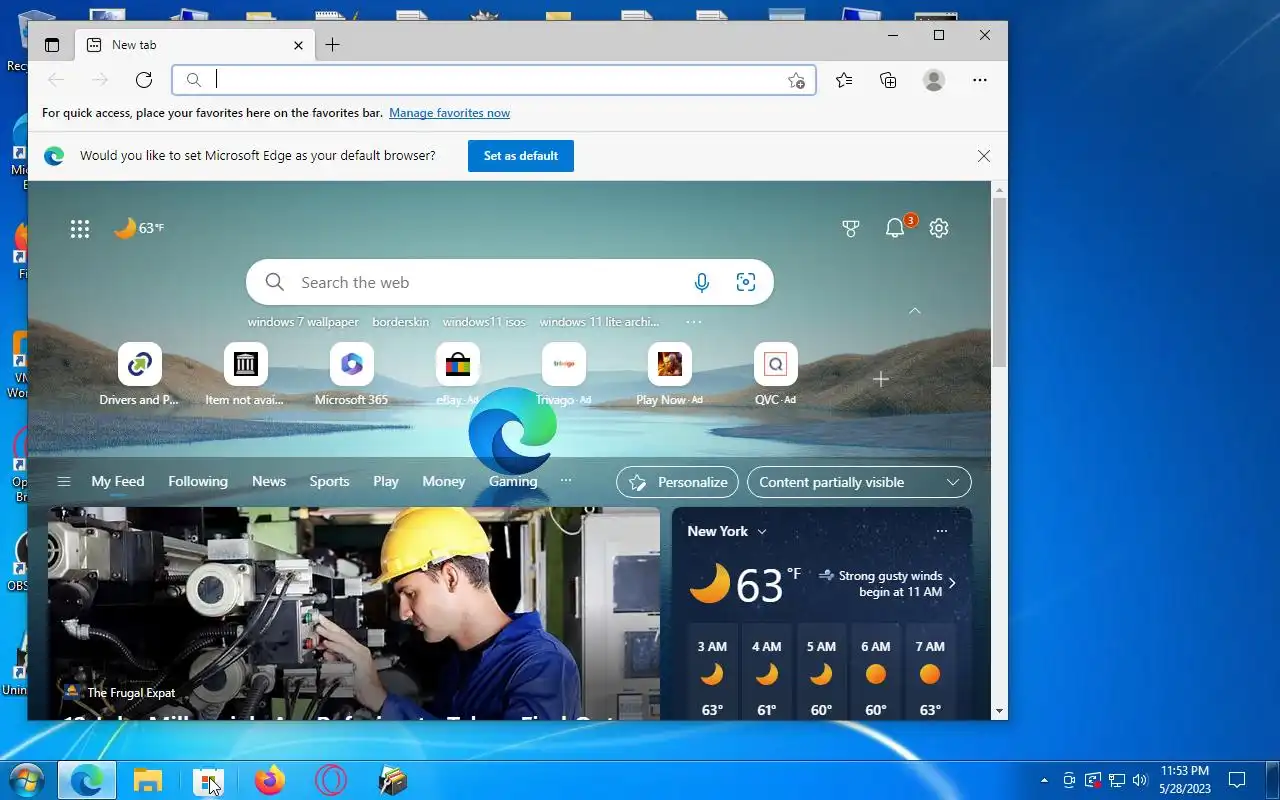The height and width of the screenshot is (800, 1280).
Task: Start voice search with microphone icon
Action: coord(702,283)
